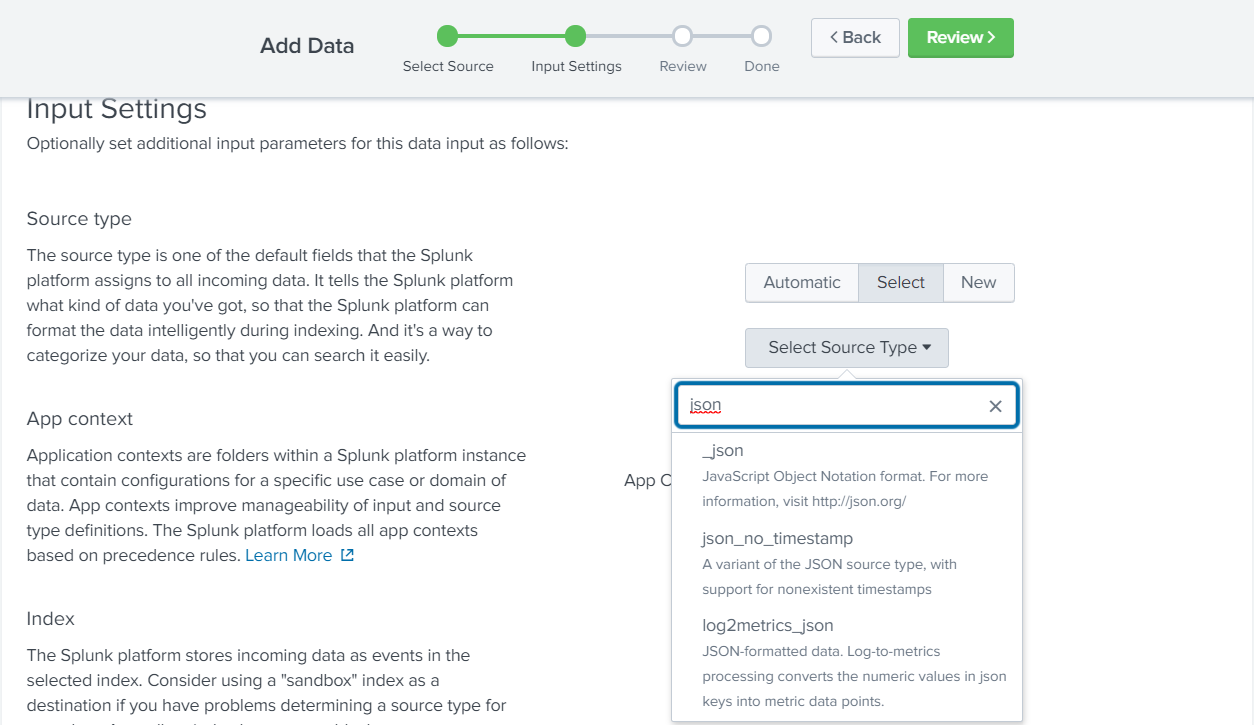Click the Select Source step circle
The width and height of the screenshot is (1254, 725).
pyautogui.click(x=447, y=37)
